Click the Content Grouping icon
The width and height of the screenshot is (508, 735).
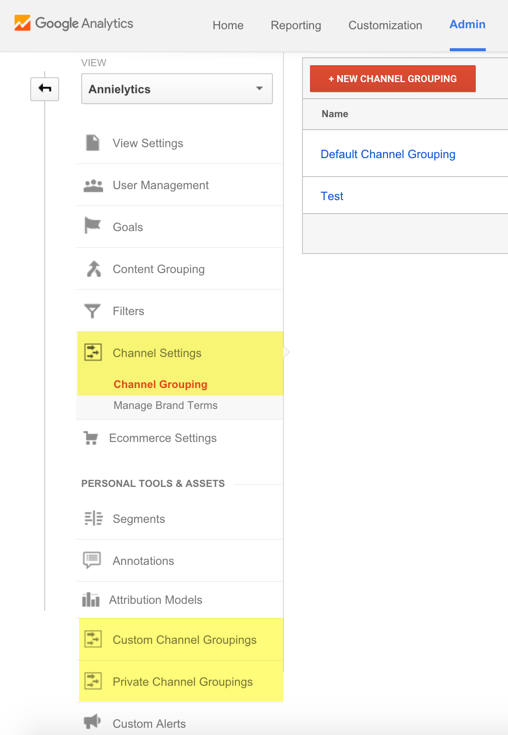point(94,269)
